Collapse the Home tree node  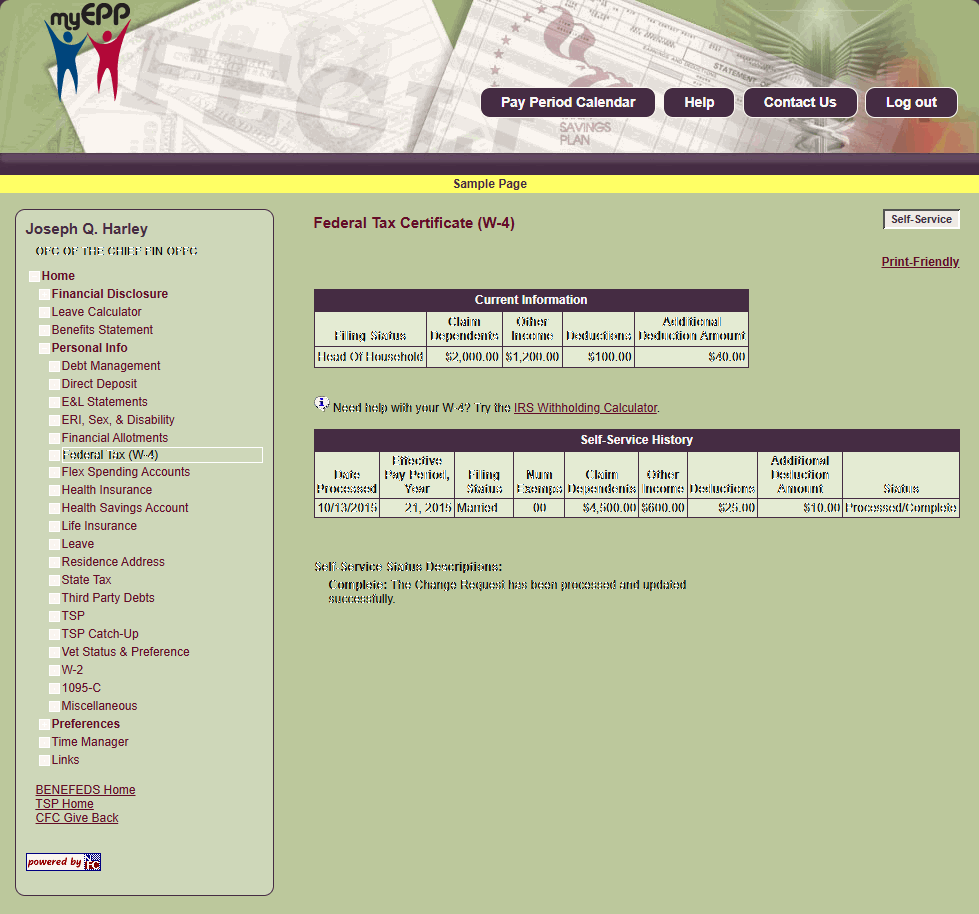34,277
